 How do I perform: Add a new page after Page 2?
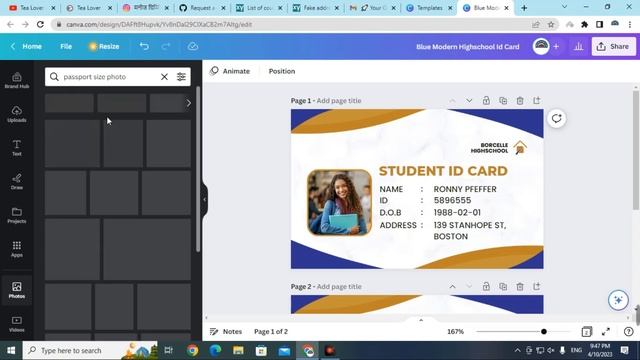coord(536,287)
